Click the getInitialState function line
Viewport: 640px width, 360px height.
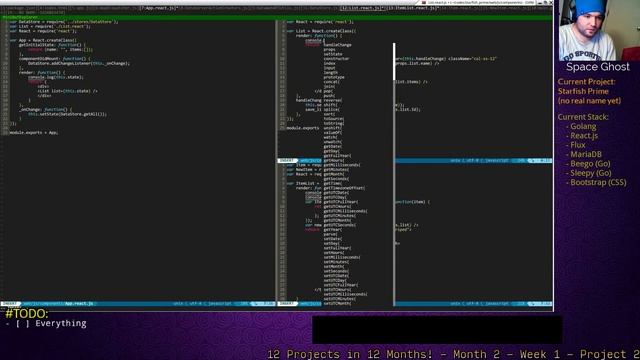(x=52, y=45)
